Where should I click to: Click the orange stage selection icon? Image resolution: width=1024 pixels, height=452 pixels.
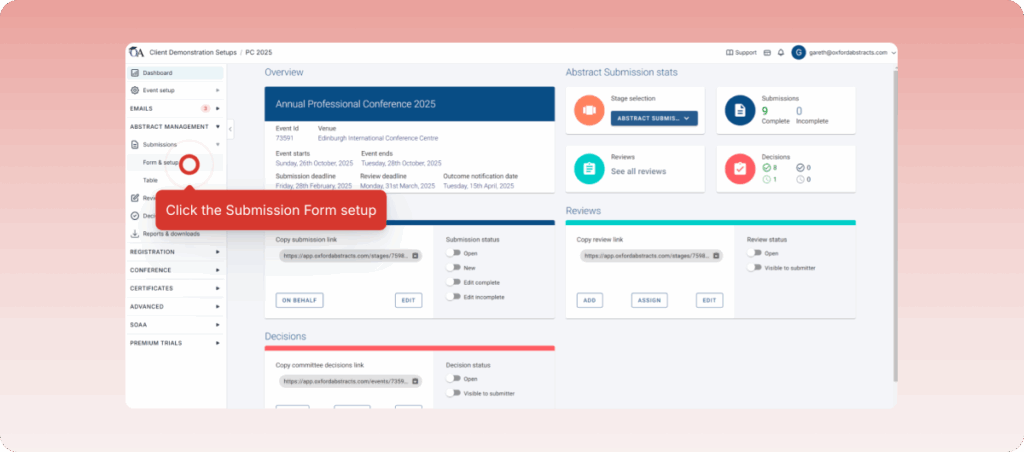coord(589,110)
